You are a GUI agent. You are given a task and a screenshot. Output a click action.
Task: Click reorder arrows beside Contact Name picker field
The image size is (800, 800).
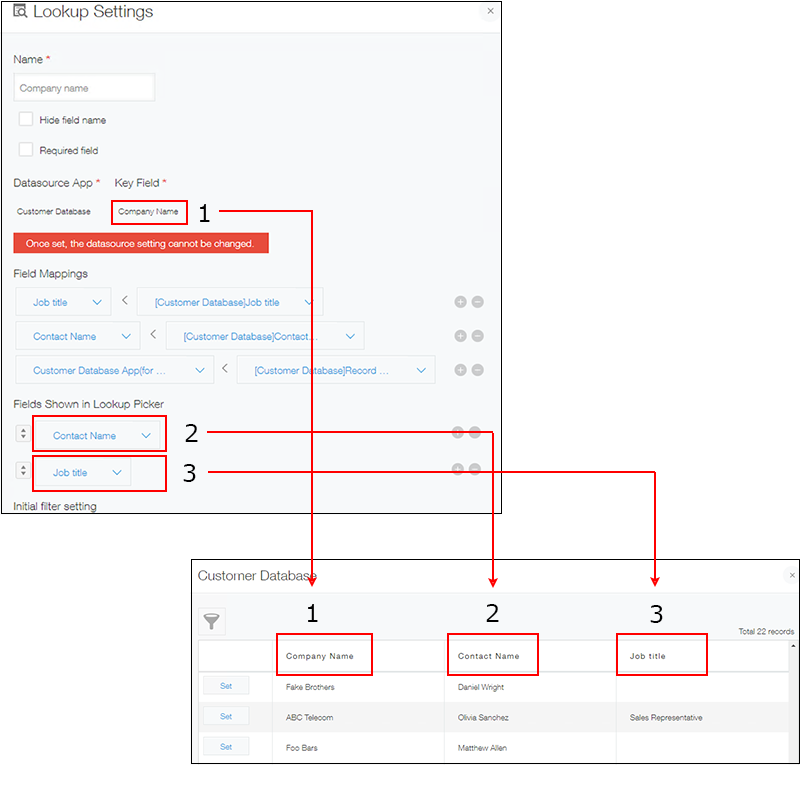pyautogui.click(x=22, y=434)
